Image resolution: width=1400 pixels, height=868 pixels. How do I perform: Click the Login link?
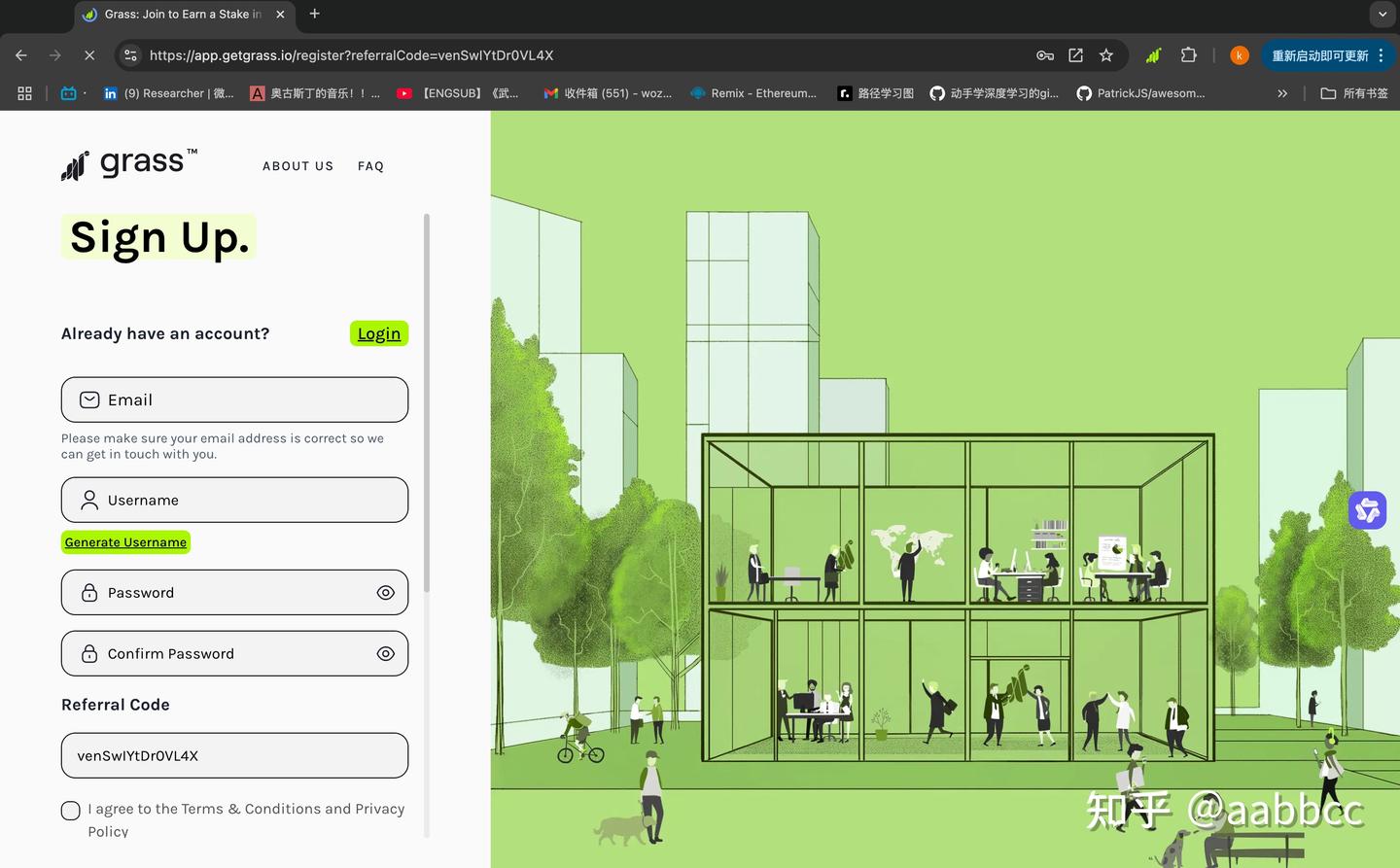pyautogui.click(x=379, y=333)
